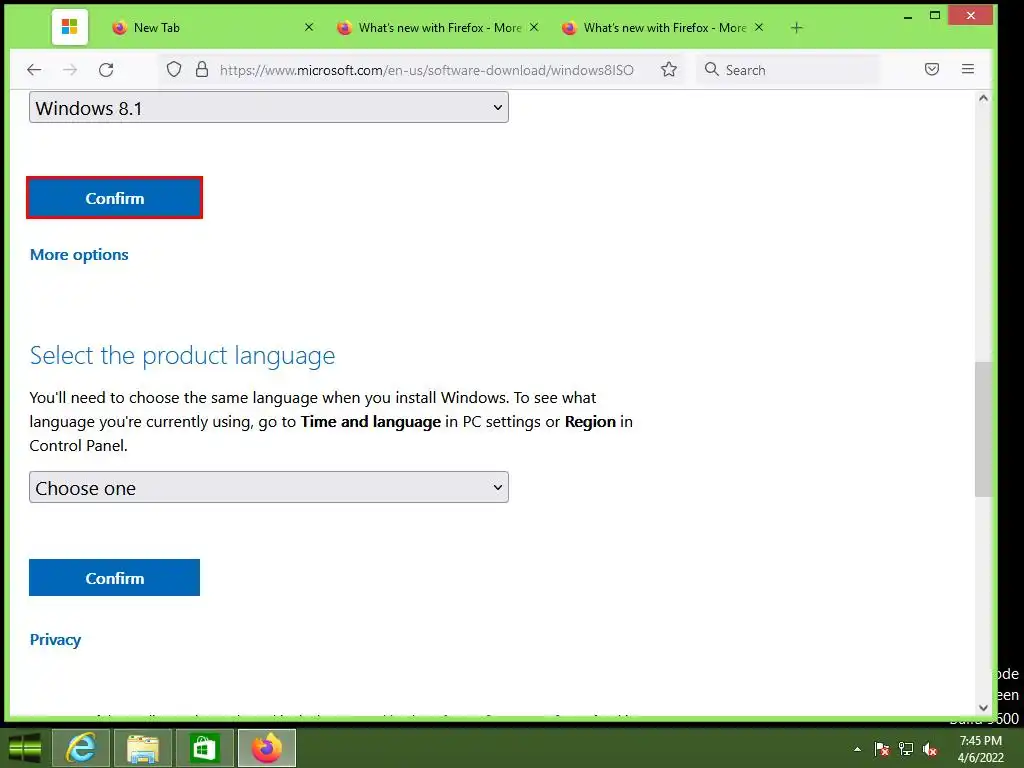Open the tracking protection shield icon
Screen dimensions: 1024x768
pyautogui.click(x=174, y=69)
